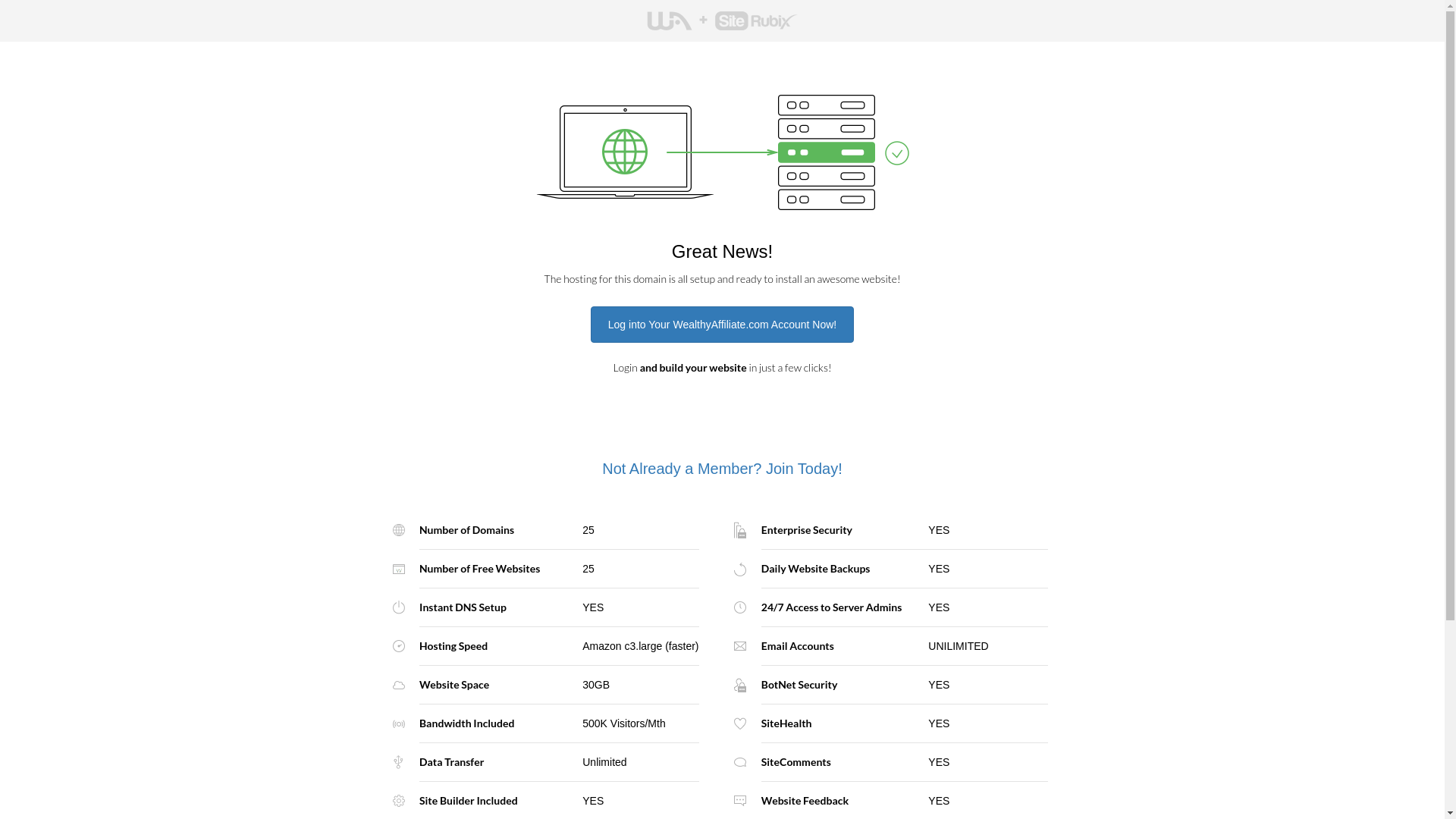Click the 'Website Space' label
1456x819 pixels.
point(454,685)
